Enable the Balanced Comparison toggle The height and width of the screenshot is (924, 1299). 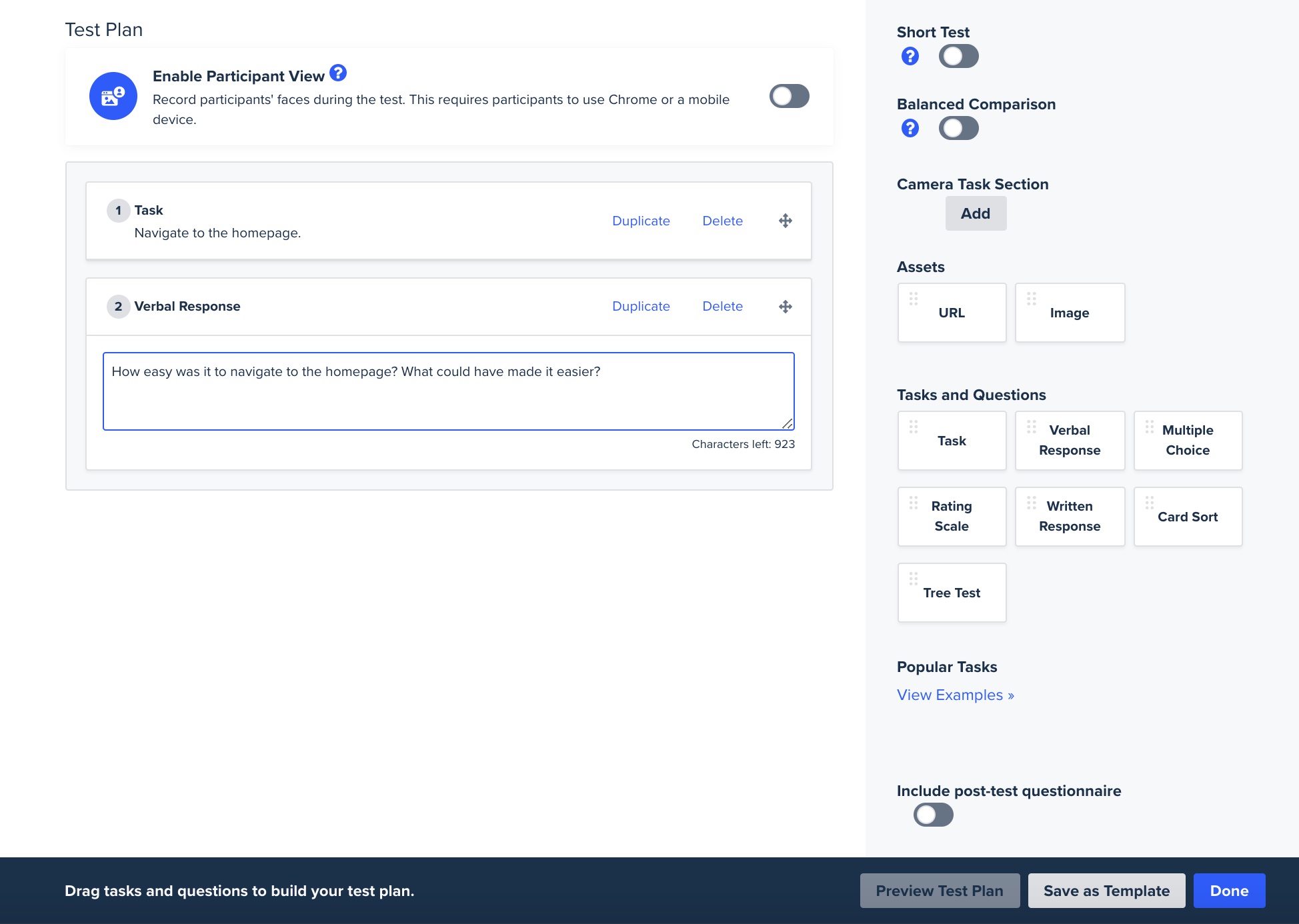click(x=959, y=128)
